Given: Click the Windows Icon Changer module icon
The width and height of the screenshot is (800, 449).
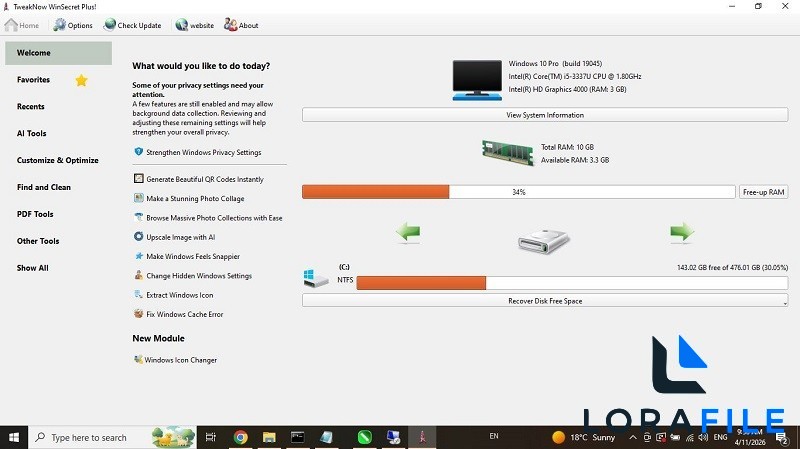Looking at the screenshot, I should pyautogui.click(x=138, y=359).
